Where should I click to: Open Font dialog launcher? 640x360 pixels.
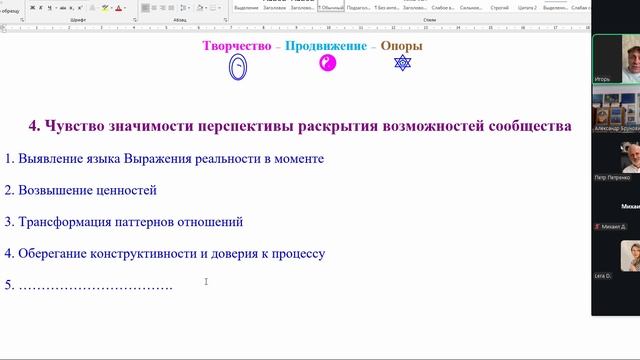pyautogui.click(x=135, y=20)
